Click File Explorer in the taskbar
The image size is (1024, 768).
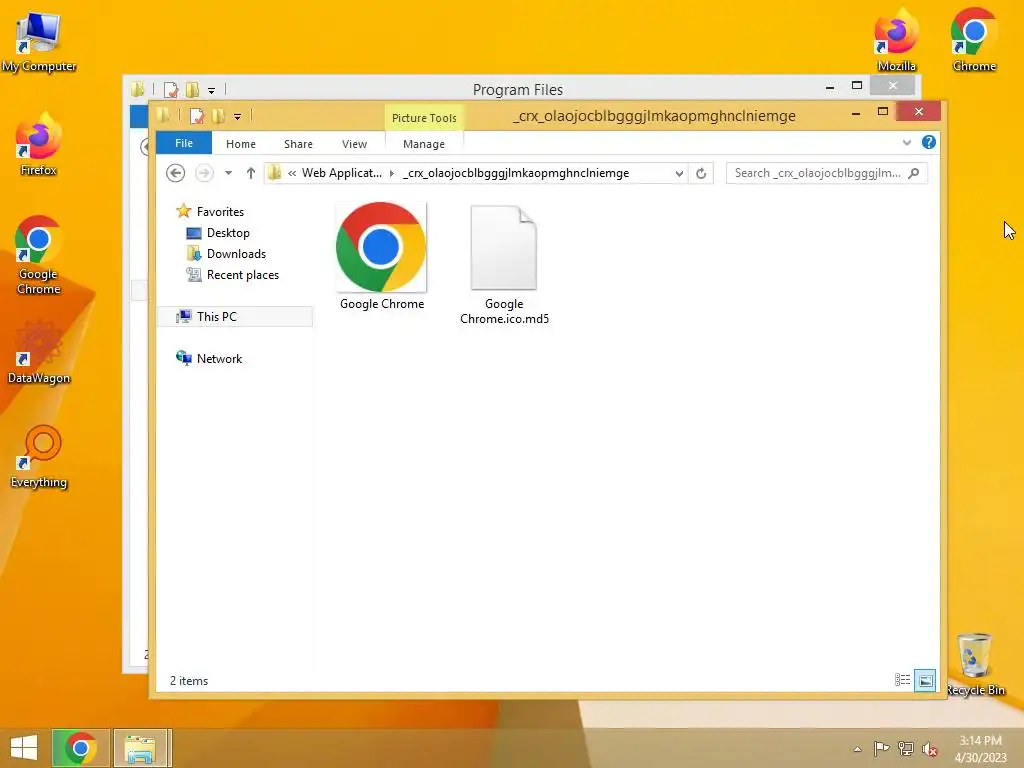(x=141, y=748)
